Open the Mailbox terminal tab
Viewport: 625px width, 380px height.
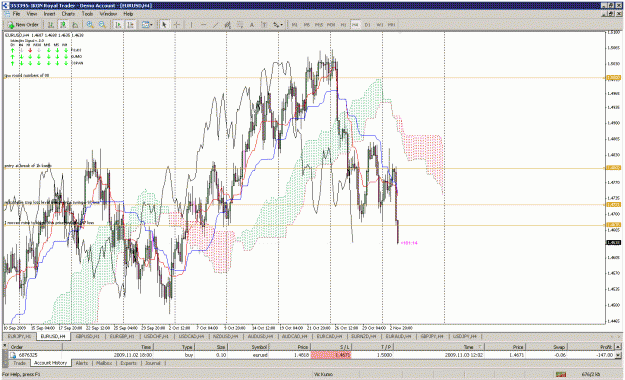(104, 363)
